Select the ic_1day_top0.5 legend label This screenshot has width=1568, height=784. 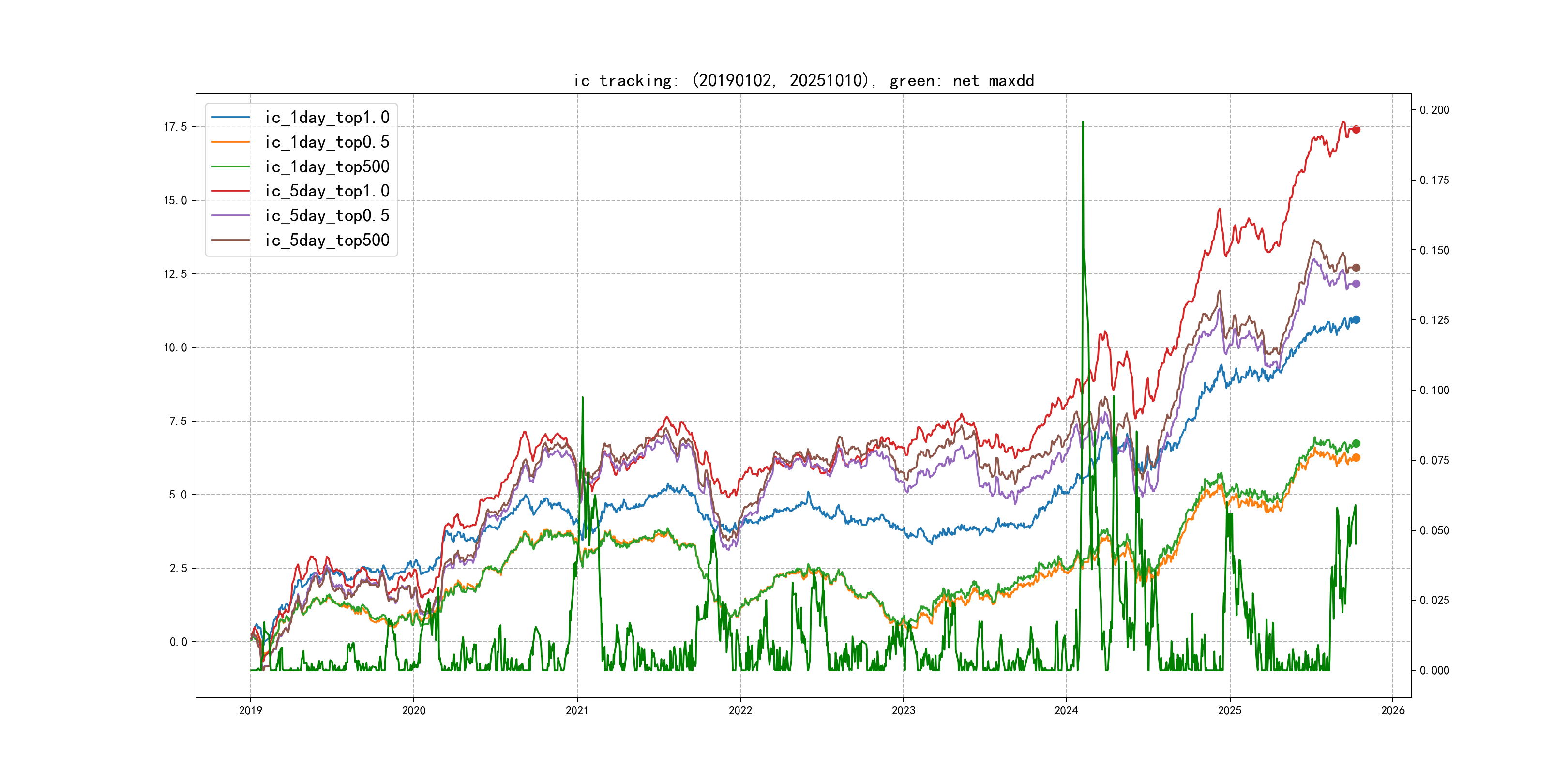pyautogui.click(x=327, y=142)
